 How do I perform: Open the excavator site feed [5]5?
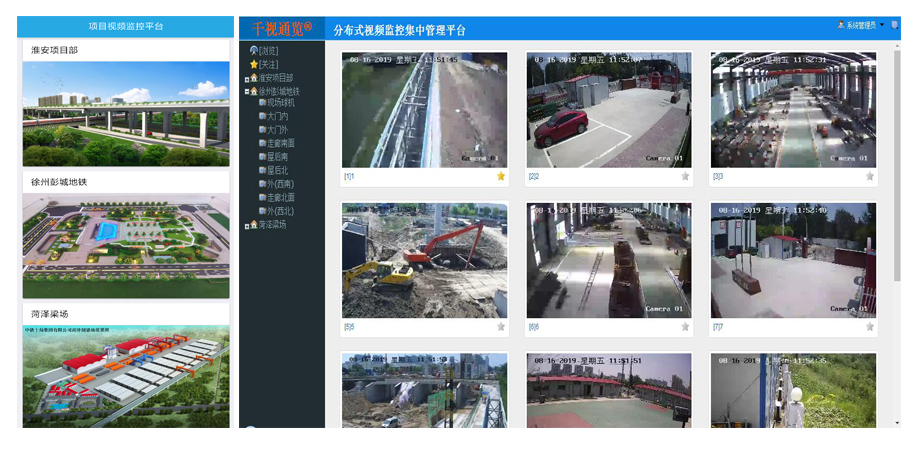[425, 260]
